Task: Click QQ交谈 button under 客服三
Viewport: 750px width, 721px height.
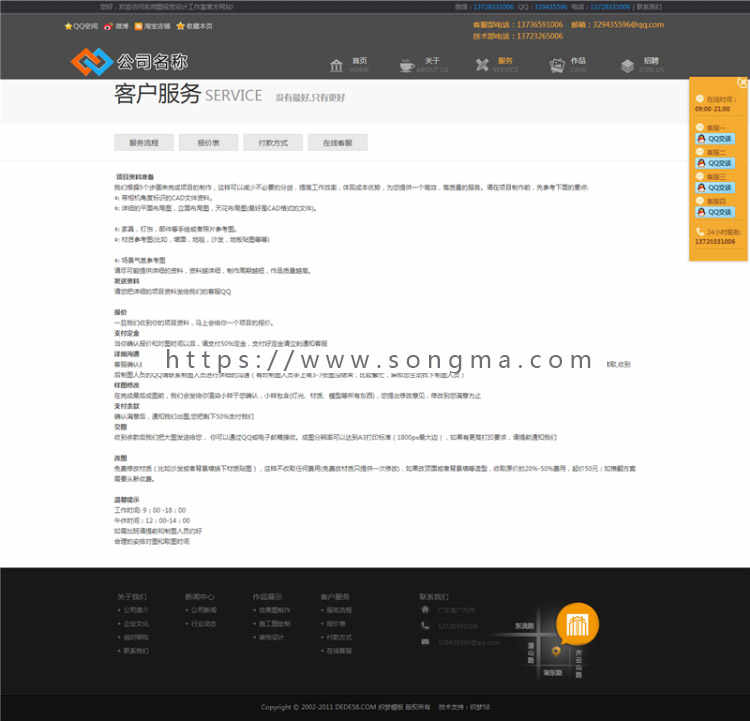Action: (x=715, y=188)
